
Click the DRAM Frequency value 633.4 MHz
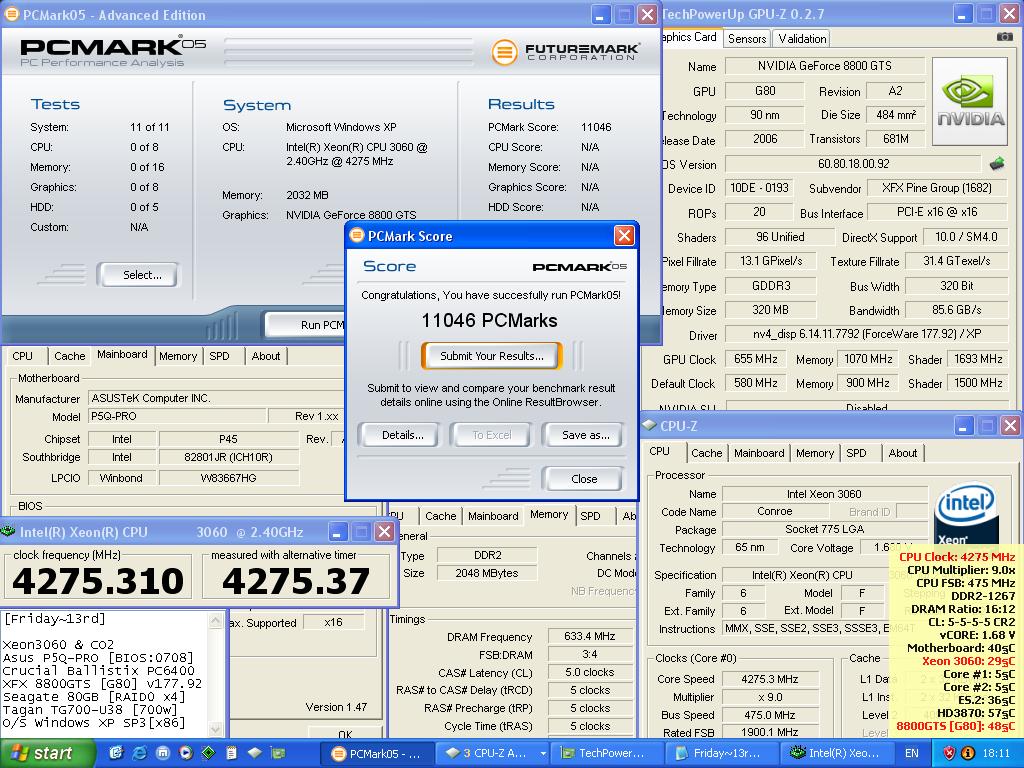[590, 636]
